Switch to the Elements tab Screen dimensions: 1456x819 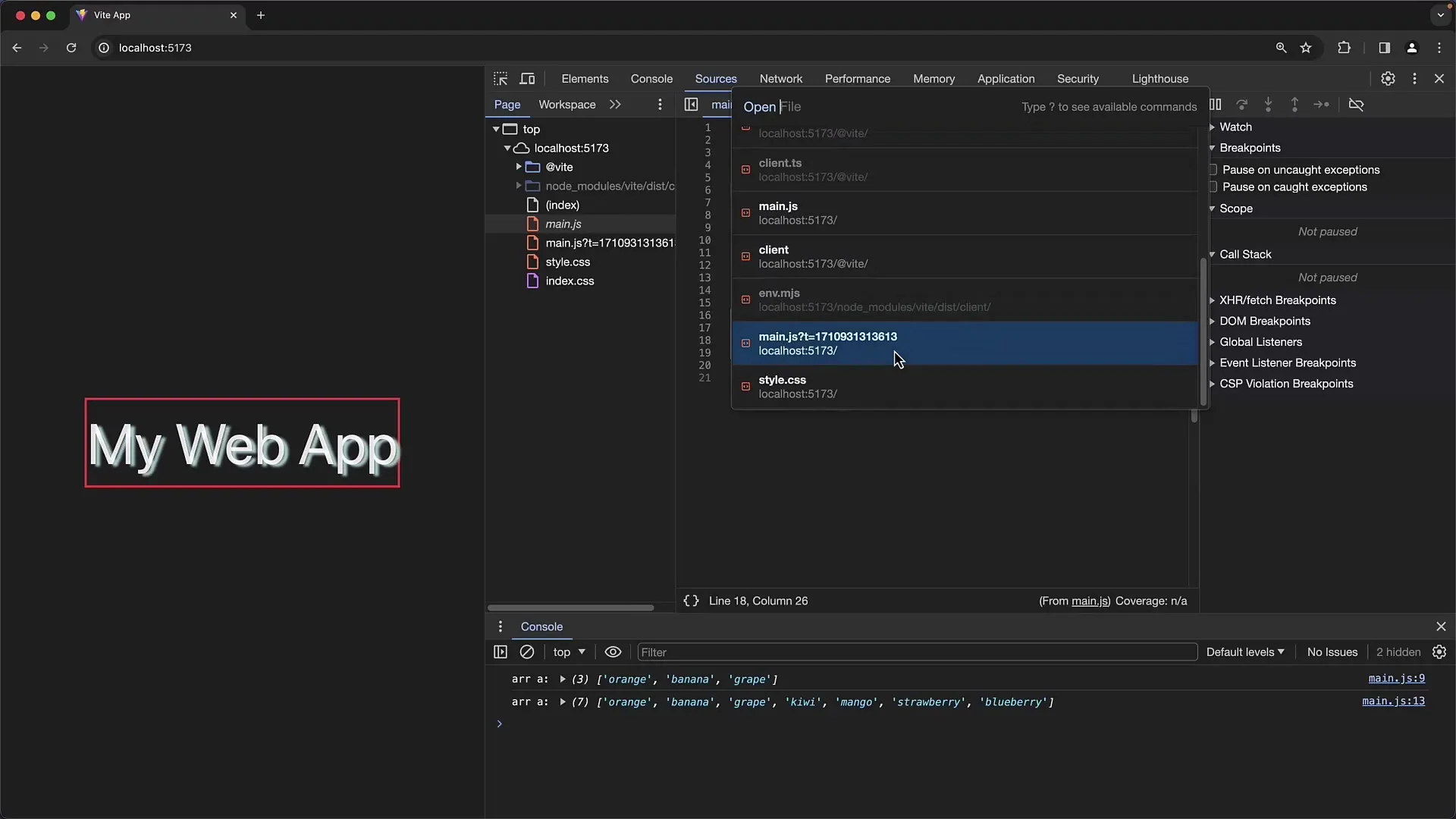(584, 78)
